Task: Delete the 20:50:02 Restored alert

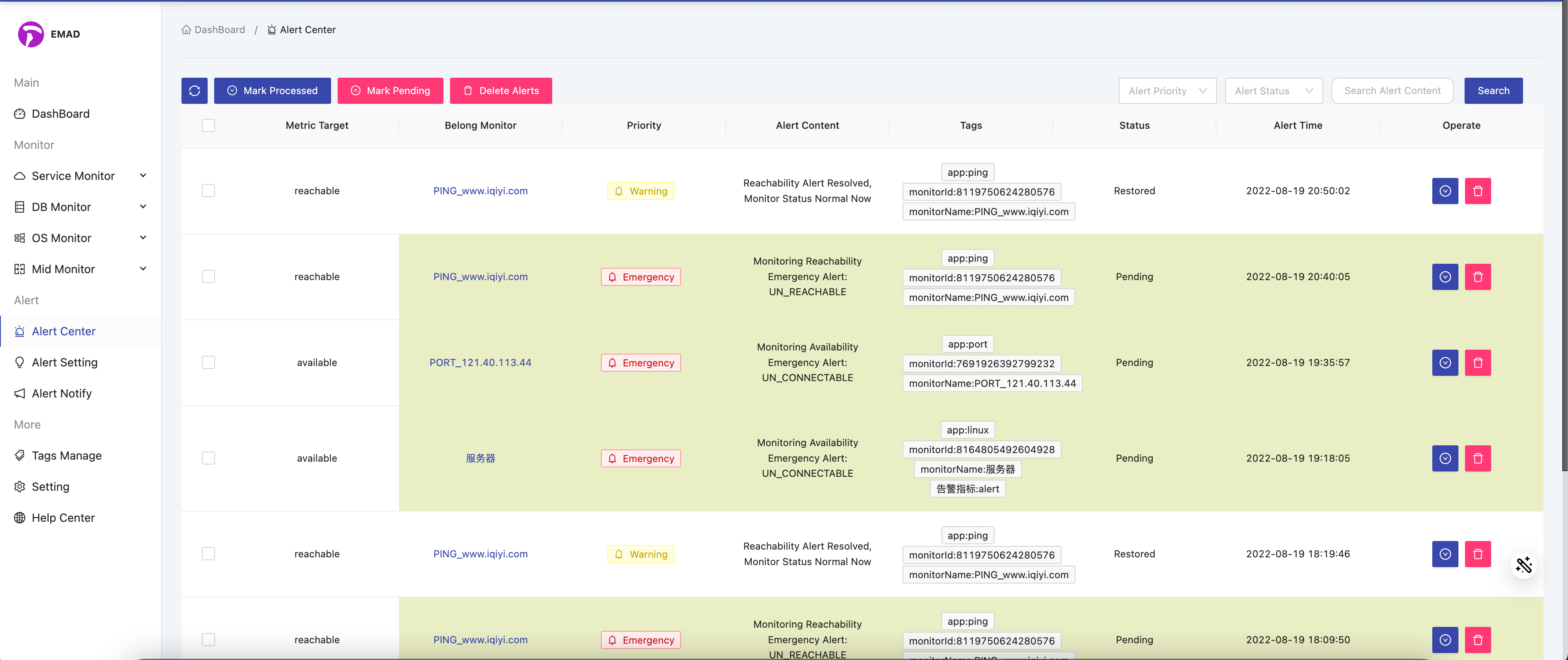Action: 1477,191
